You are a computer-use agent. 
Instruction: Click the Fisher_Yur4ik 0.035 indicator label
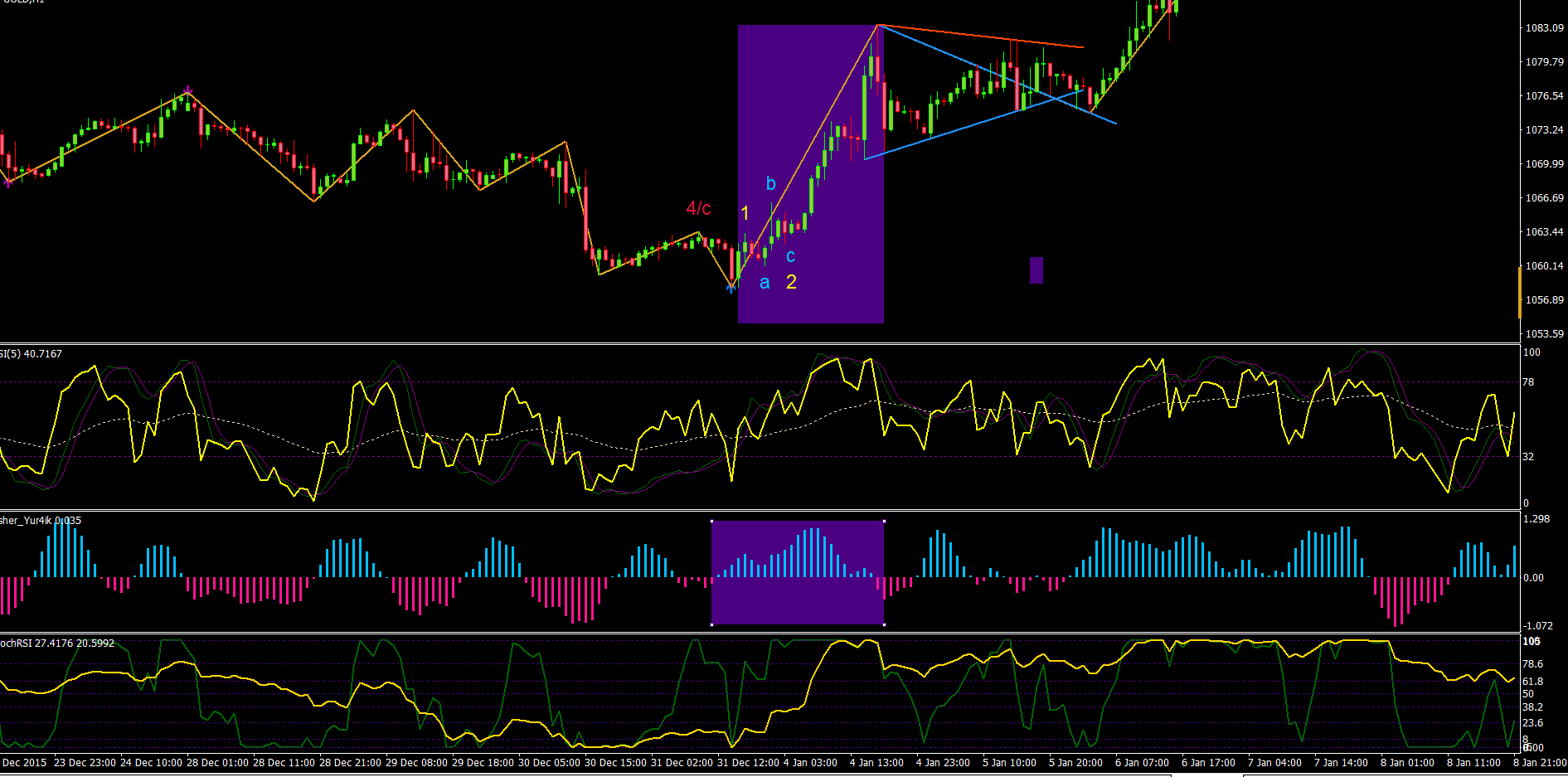(x=41, y=521)
